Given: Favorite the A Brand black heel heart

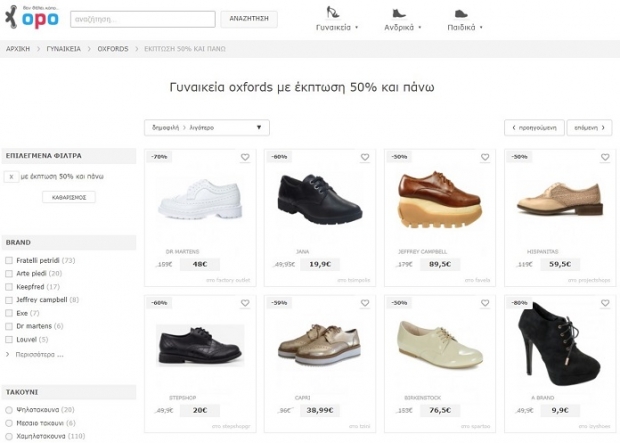Looking at the screenshot, I should pyautogui.click(x=605, y=303).
